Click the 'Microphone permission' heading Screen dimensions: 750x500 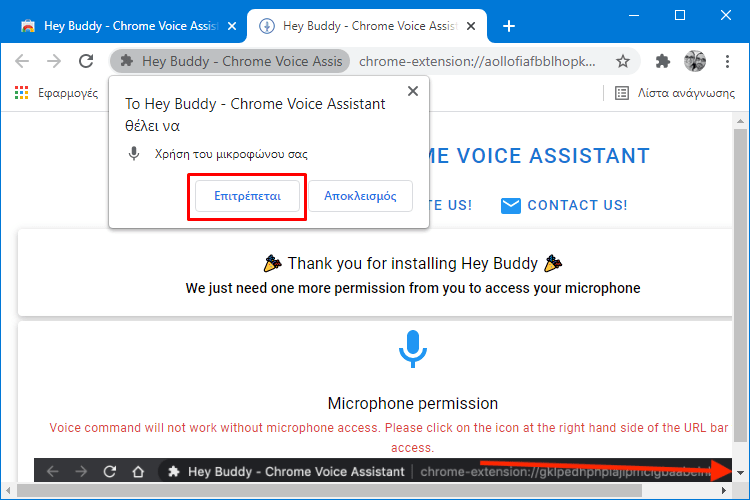[413, 403]
